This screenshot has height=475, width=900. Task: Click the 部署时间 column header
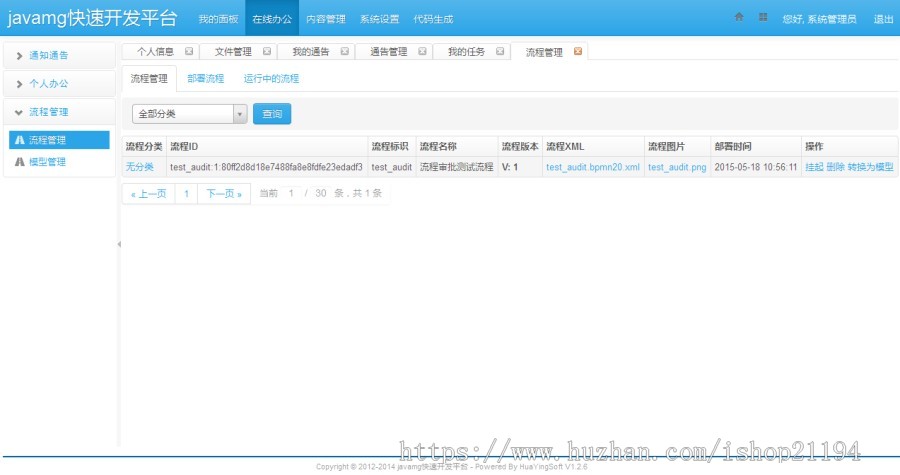(756, 146)
